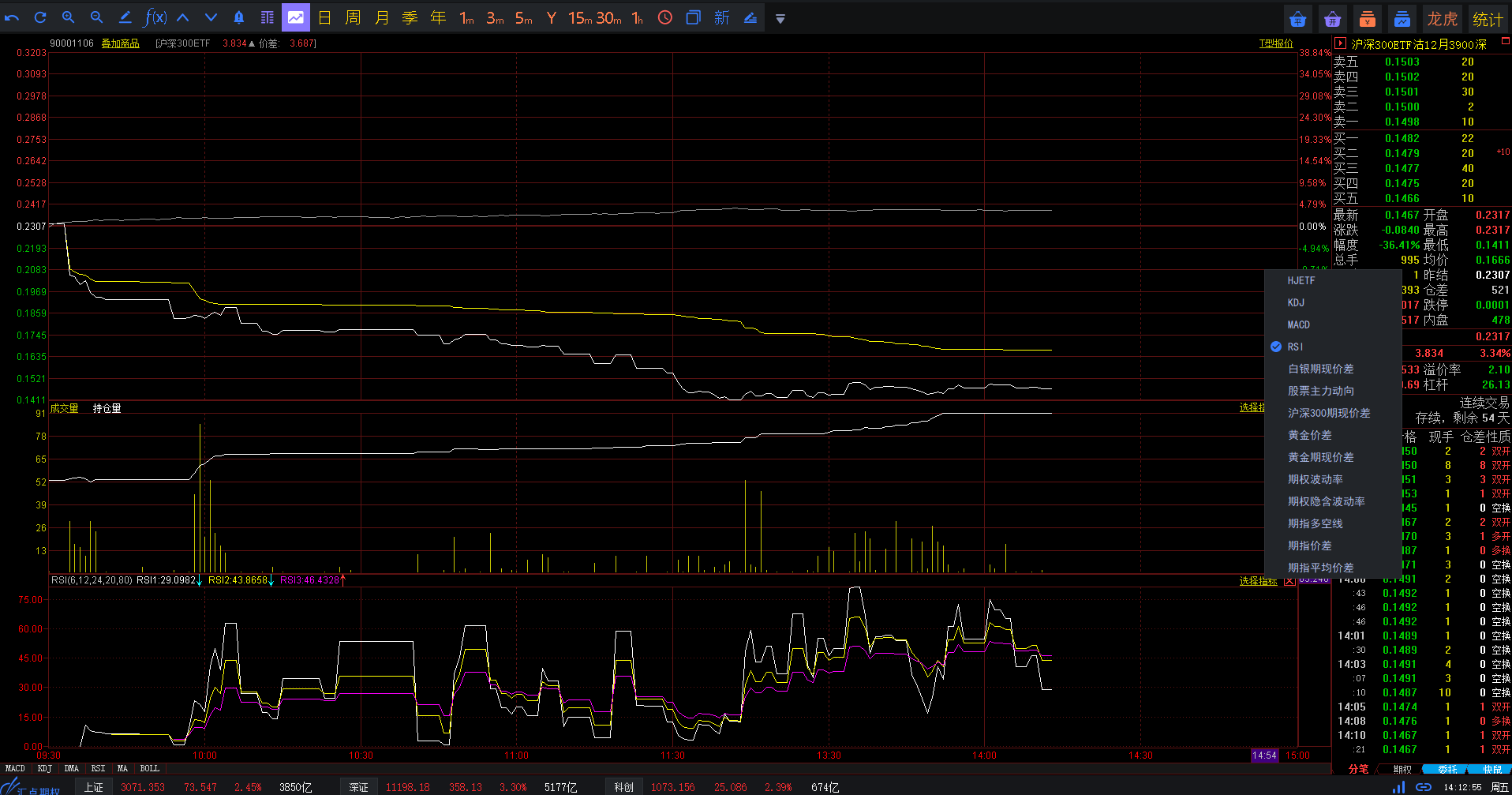Click the 14:54 time marker on the axis

pyautogui.click(x=1264, y=756)
